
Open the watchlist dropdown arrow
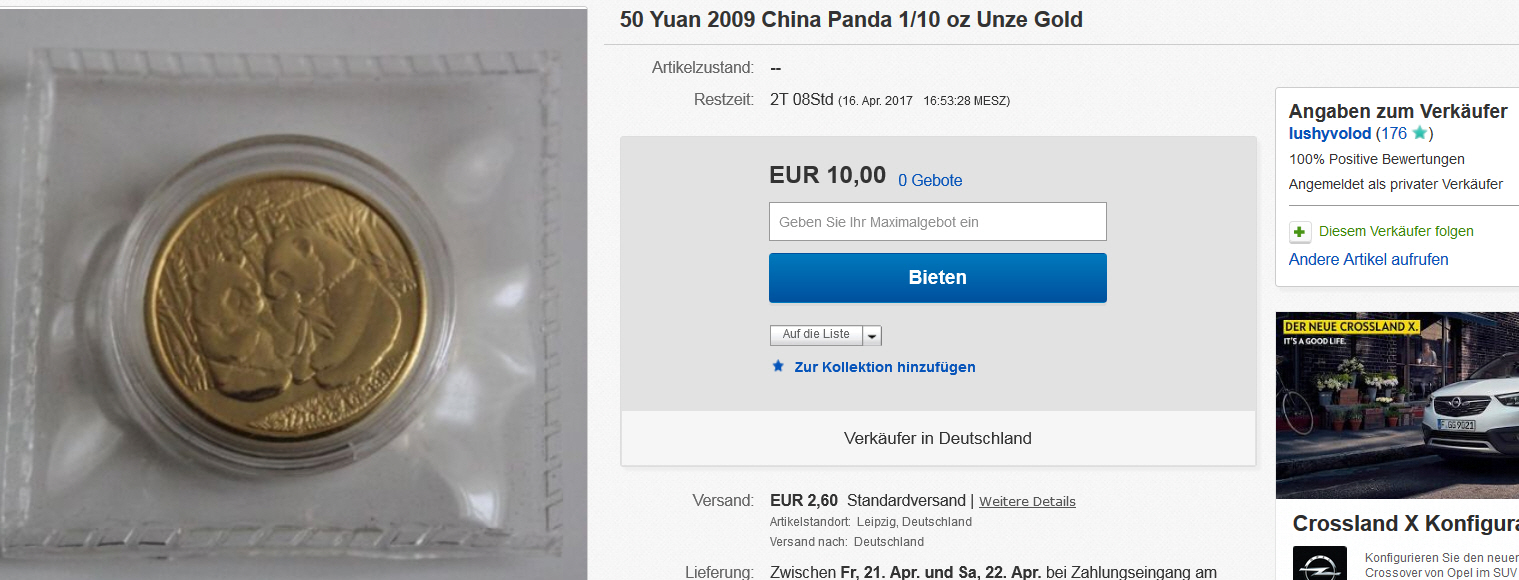click(872, 335)
